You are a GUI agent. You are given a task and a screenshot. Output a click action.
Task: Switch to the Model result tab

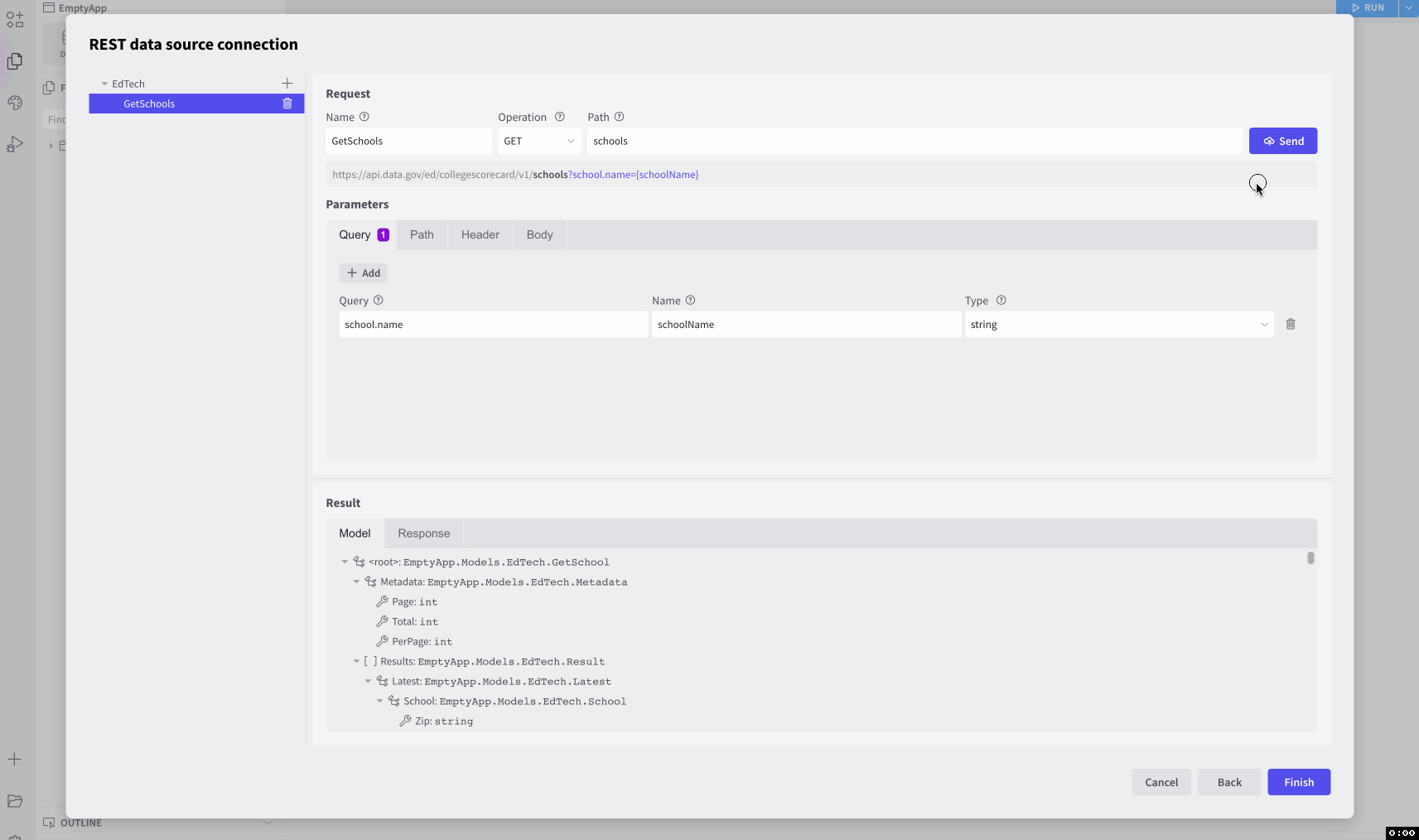(x=355, y=533)
